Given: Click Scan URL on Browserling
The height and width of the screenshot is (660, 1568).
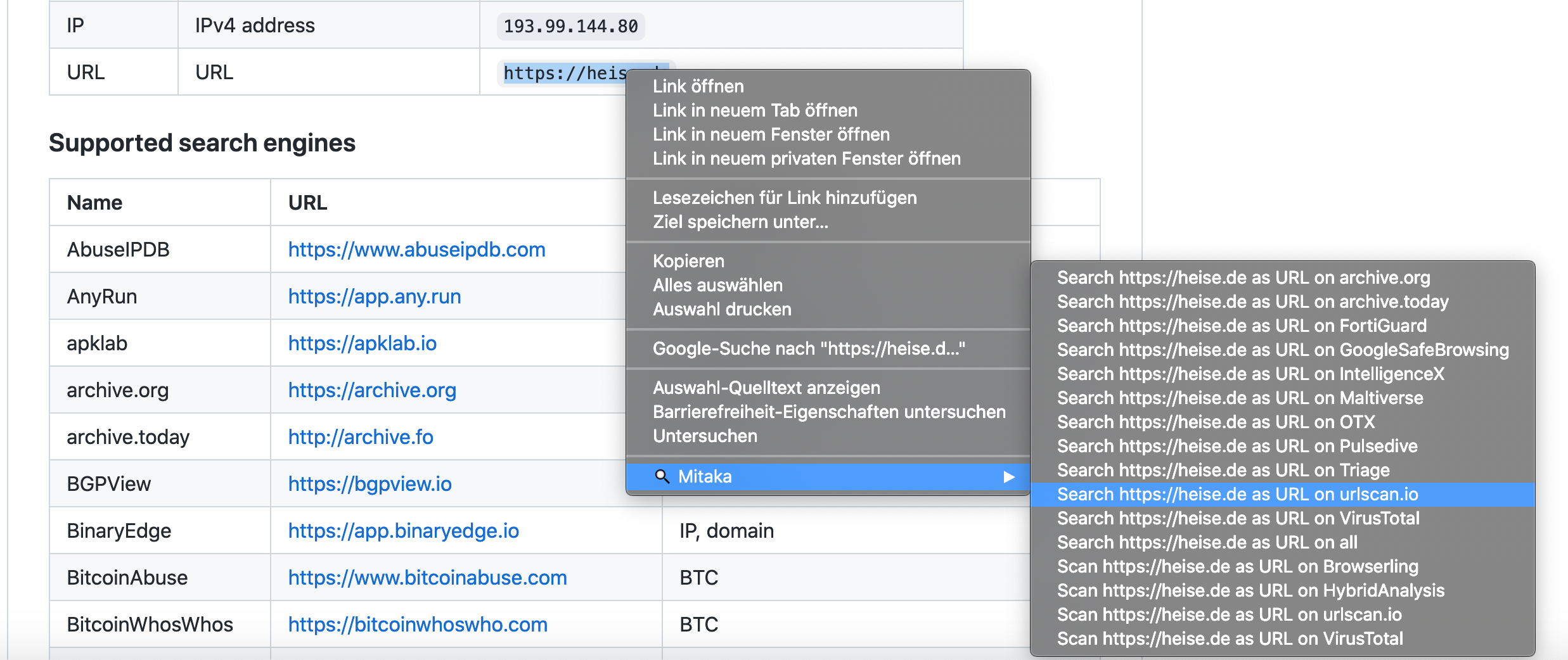Looking at the screenshot, I should (1237, 567).
